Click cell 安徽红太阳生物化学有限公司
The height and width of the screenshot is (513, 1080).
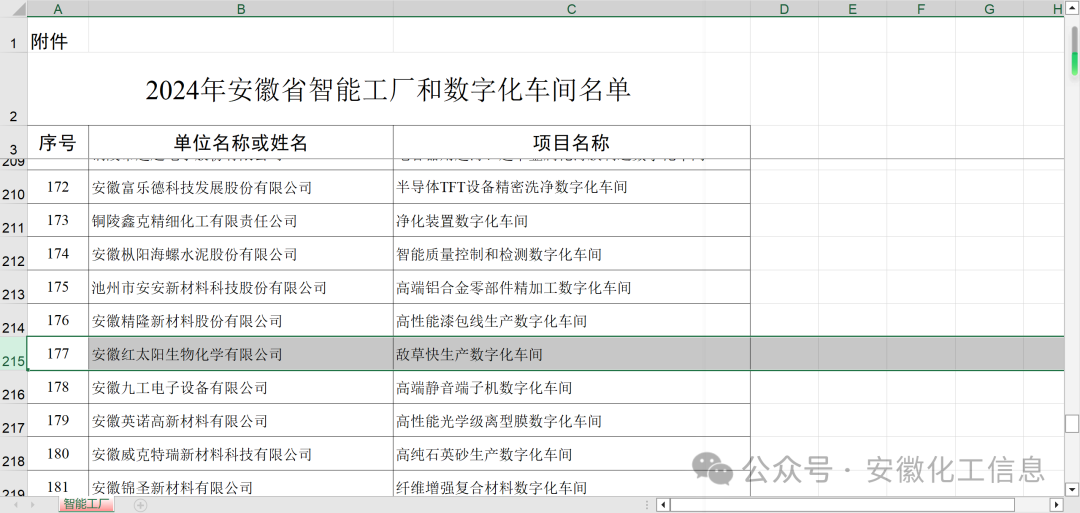[x=241, y=354]
